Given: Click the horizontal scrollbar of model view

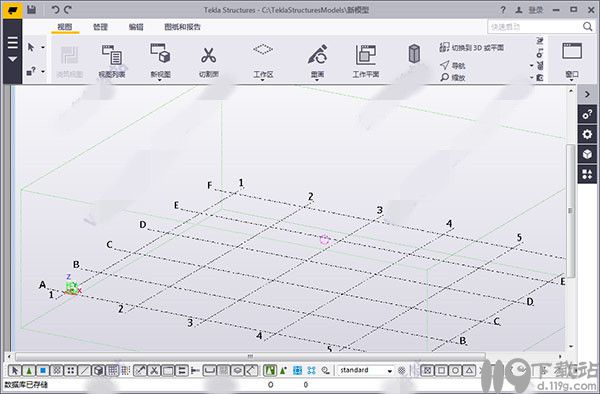Looking at the screenshot, I should (x=250, y=356).
